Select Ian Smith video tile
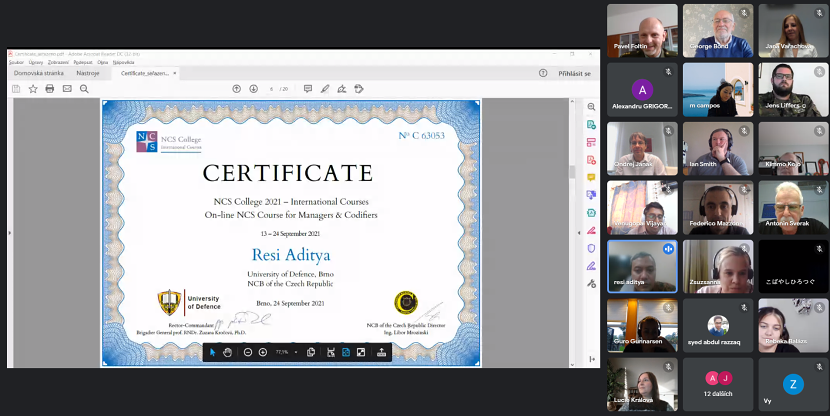The height and width of the screenshot is (416, 830). pos(718,149)
